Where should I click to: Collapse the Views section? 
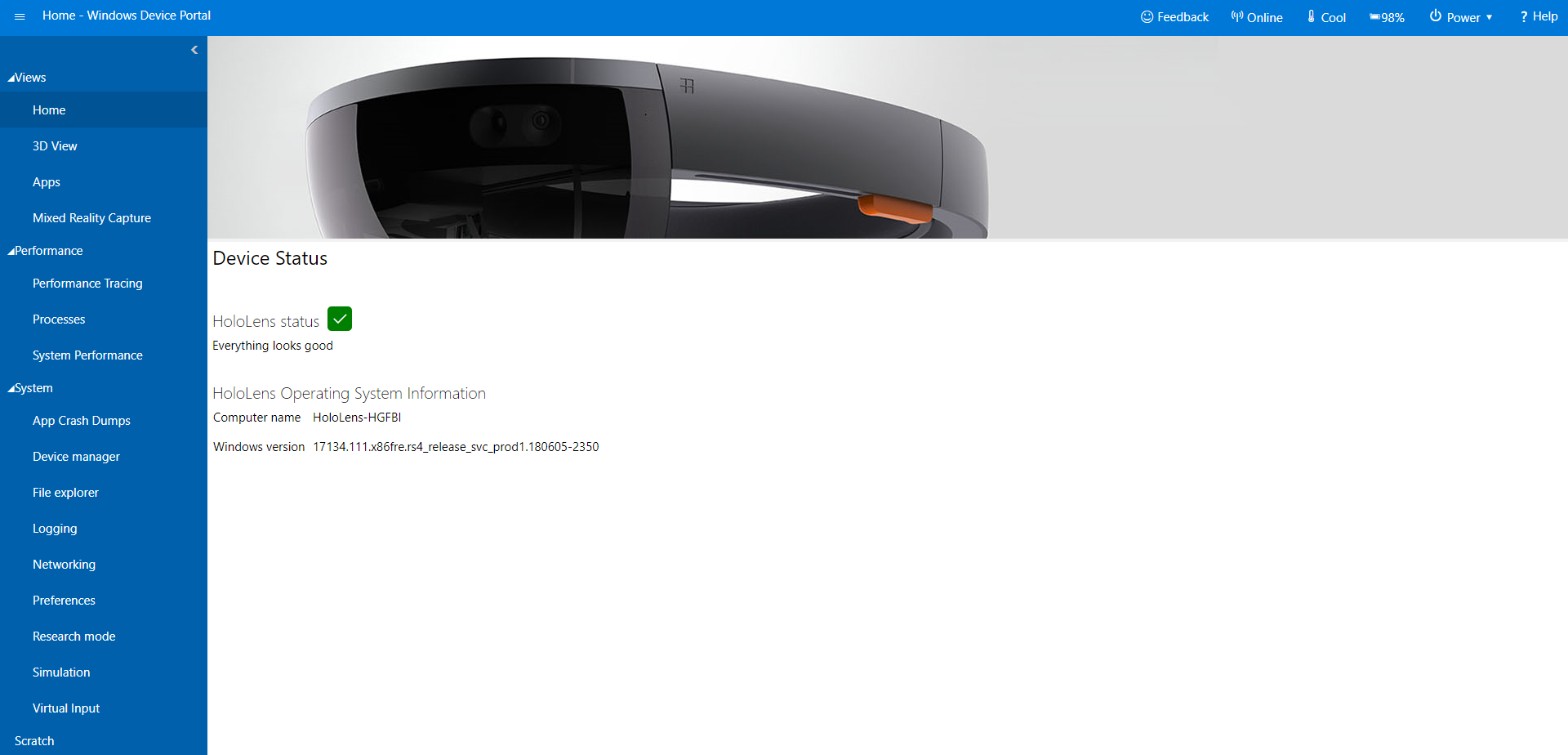tap(27, 78)
